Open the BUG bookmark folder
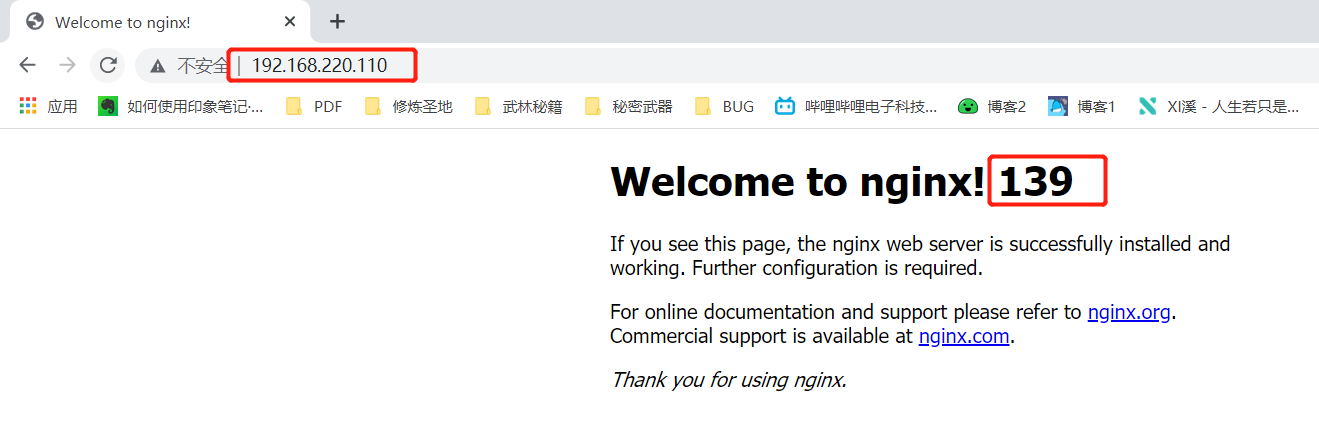 [724, 106]
